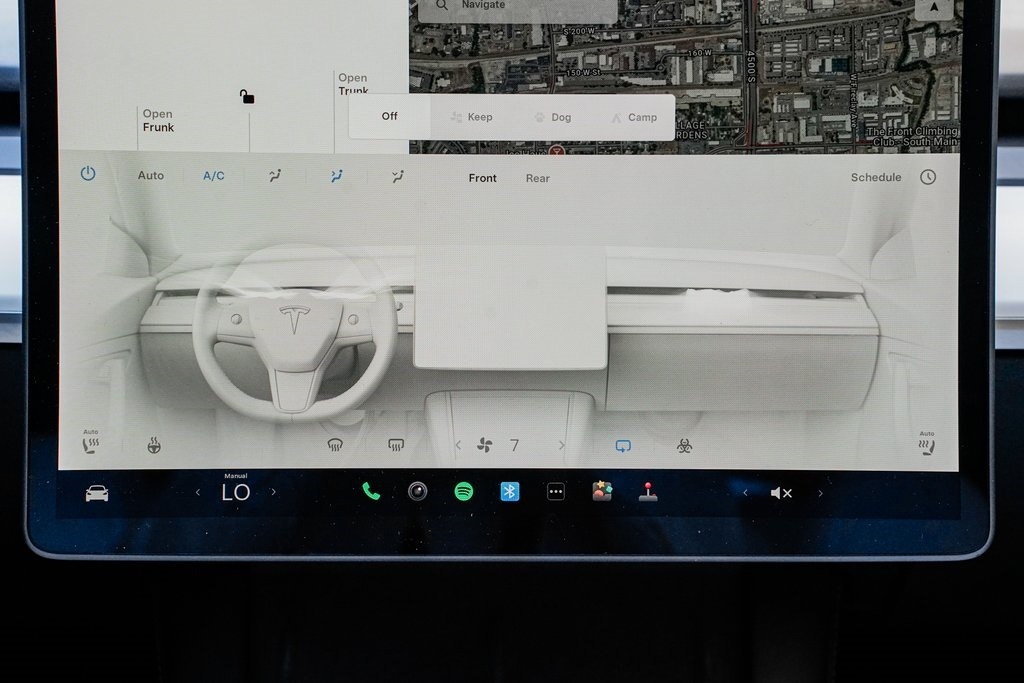
Task: Toggle front windshield defrost
Action: pyautogui.click(x=336, y=446)
